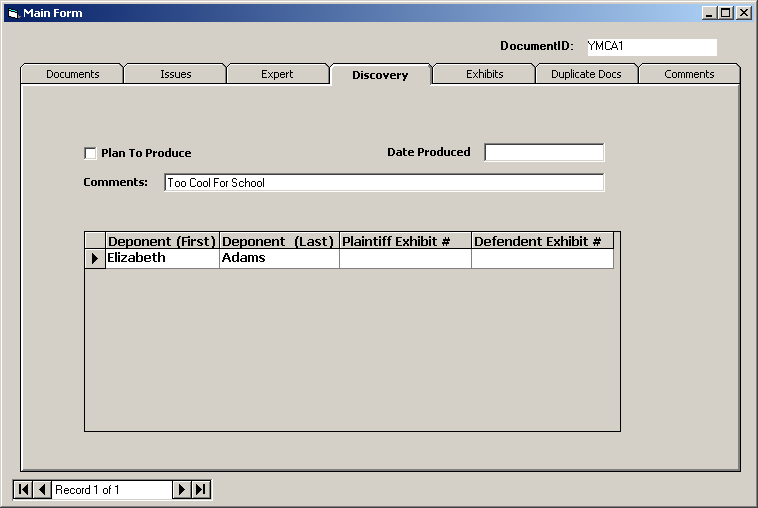Enable the Plan To Produce checkbox
Screen dimensions: 758x508
click(90, 153)
